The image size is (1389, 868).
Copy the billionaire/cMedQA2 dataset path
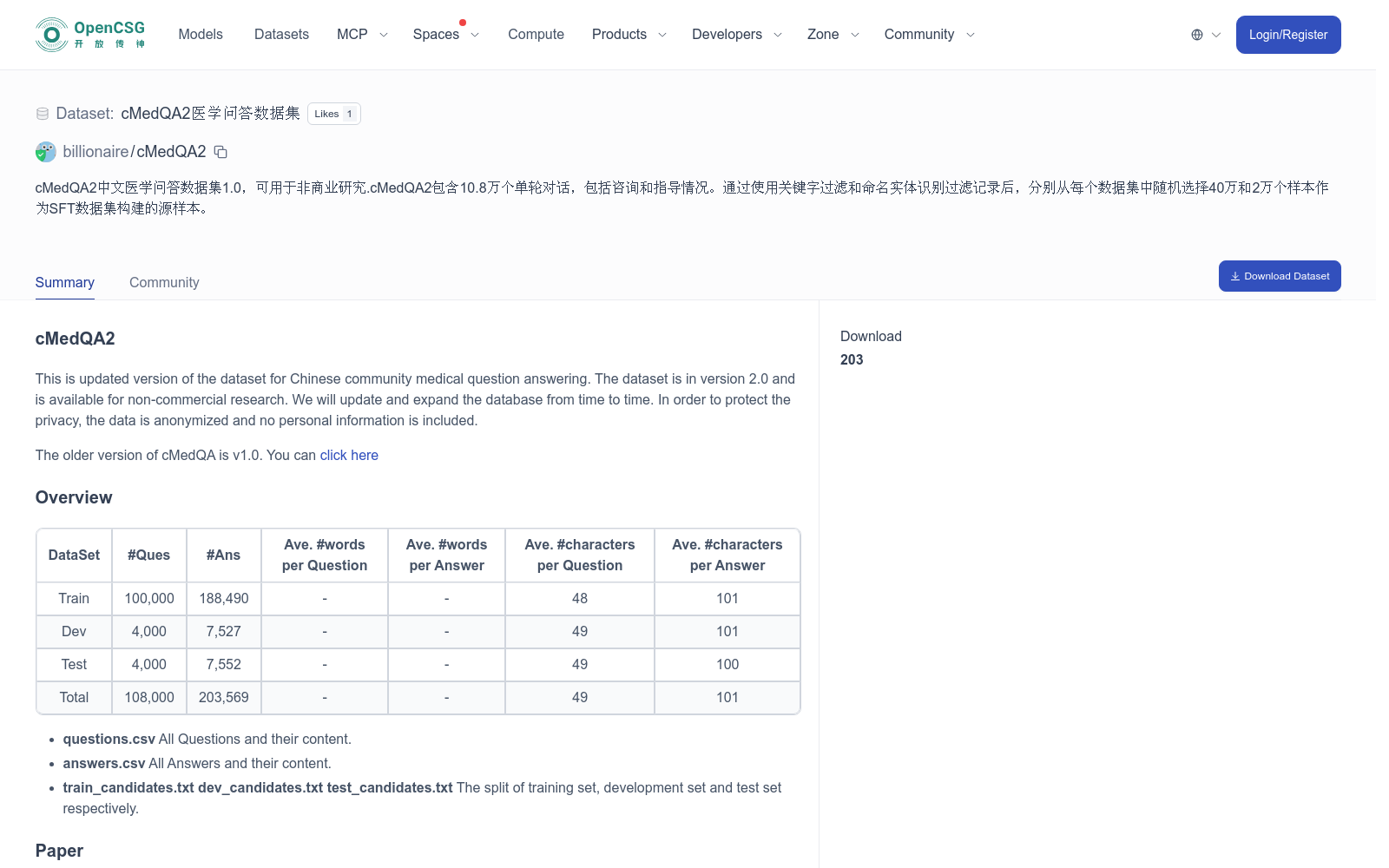[x=221, y=152]
